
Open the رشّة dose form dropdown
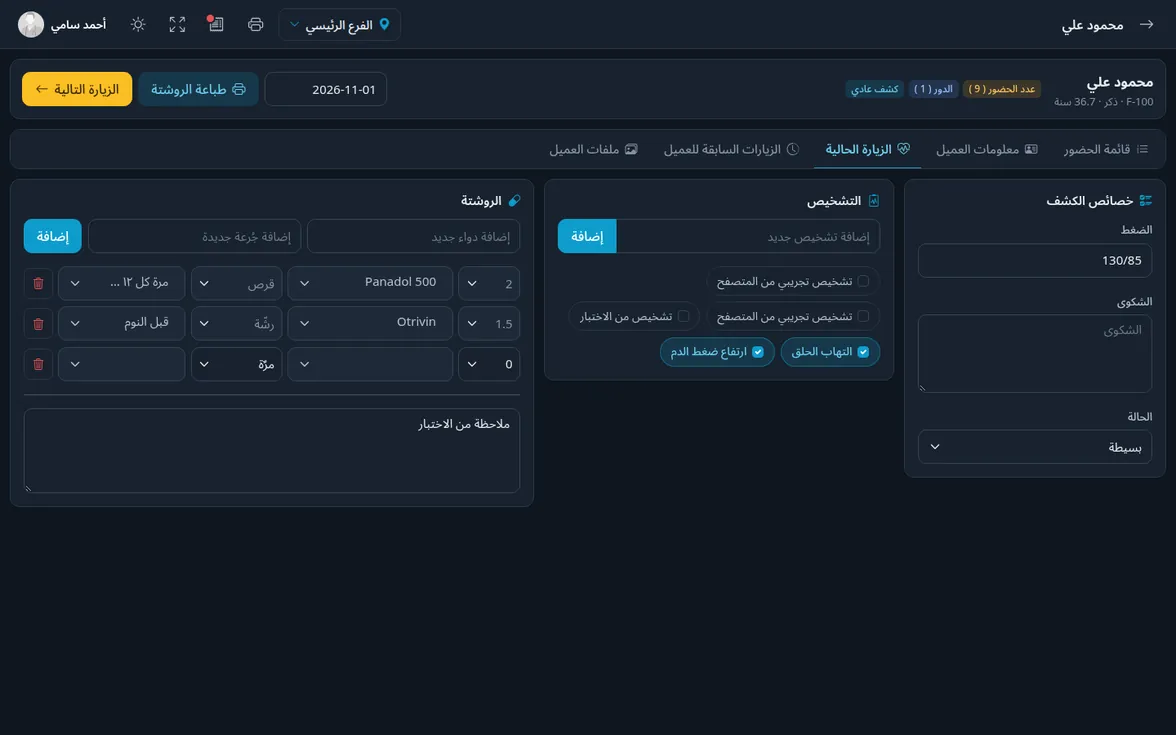[237, 323]
